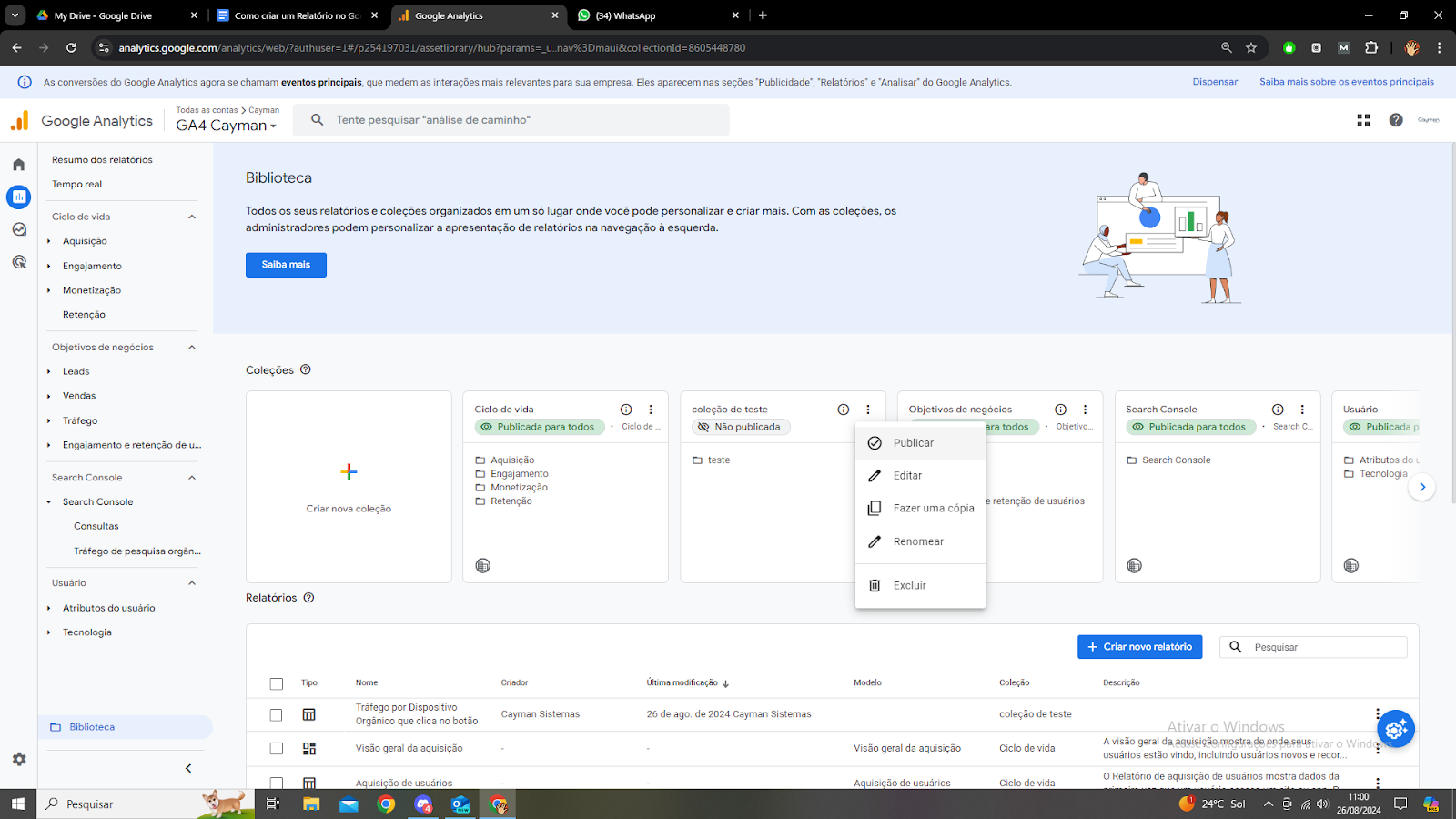
Task: Bookmark this page with star icon
Action: [x=1251, y=47]
